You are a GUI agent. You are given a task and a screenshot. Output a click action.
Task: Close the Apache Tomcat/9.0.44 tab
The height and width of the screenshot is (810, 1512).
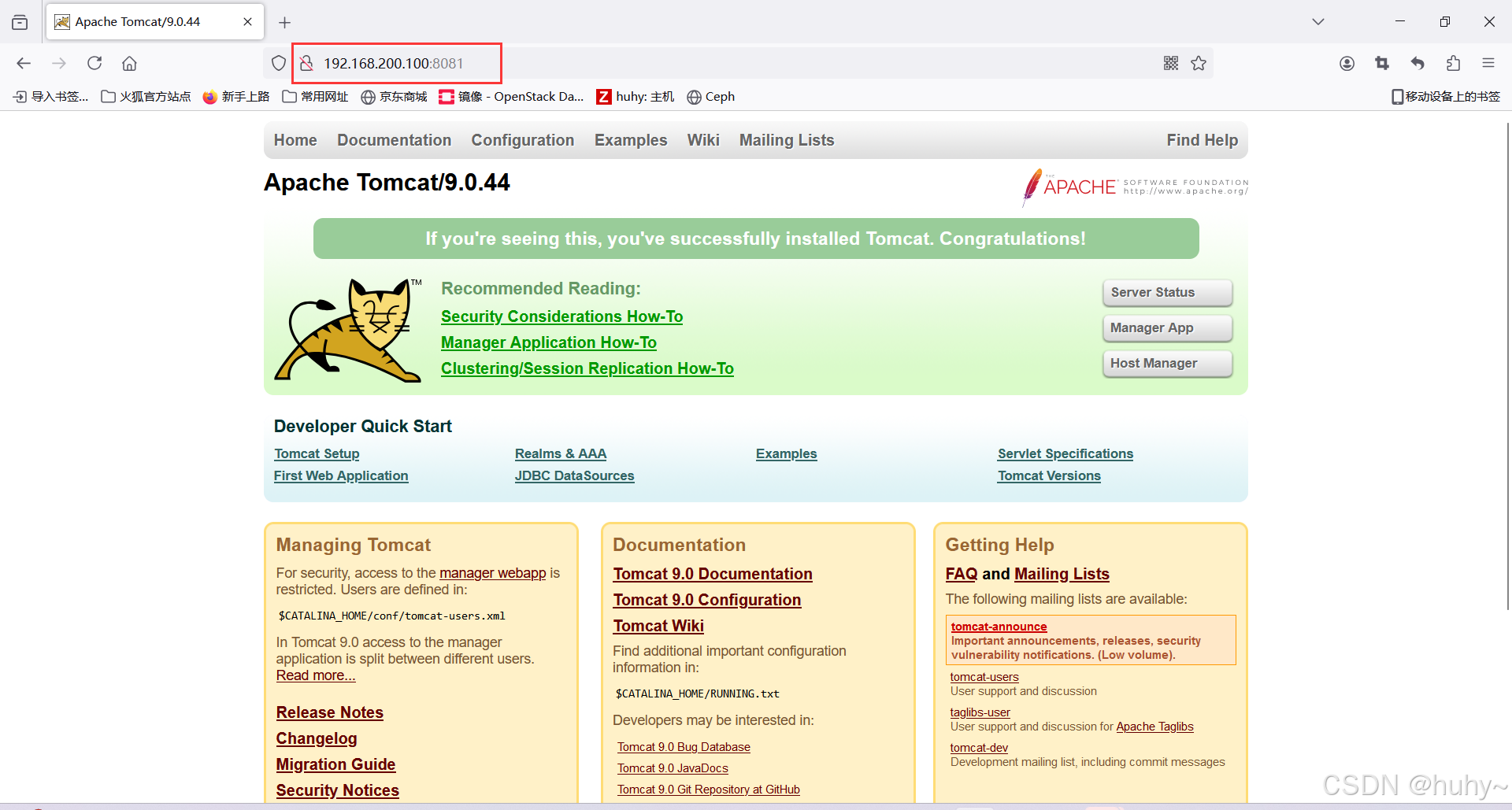pos(247,22)
